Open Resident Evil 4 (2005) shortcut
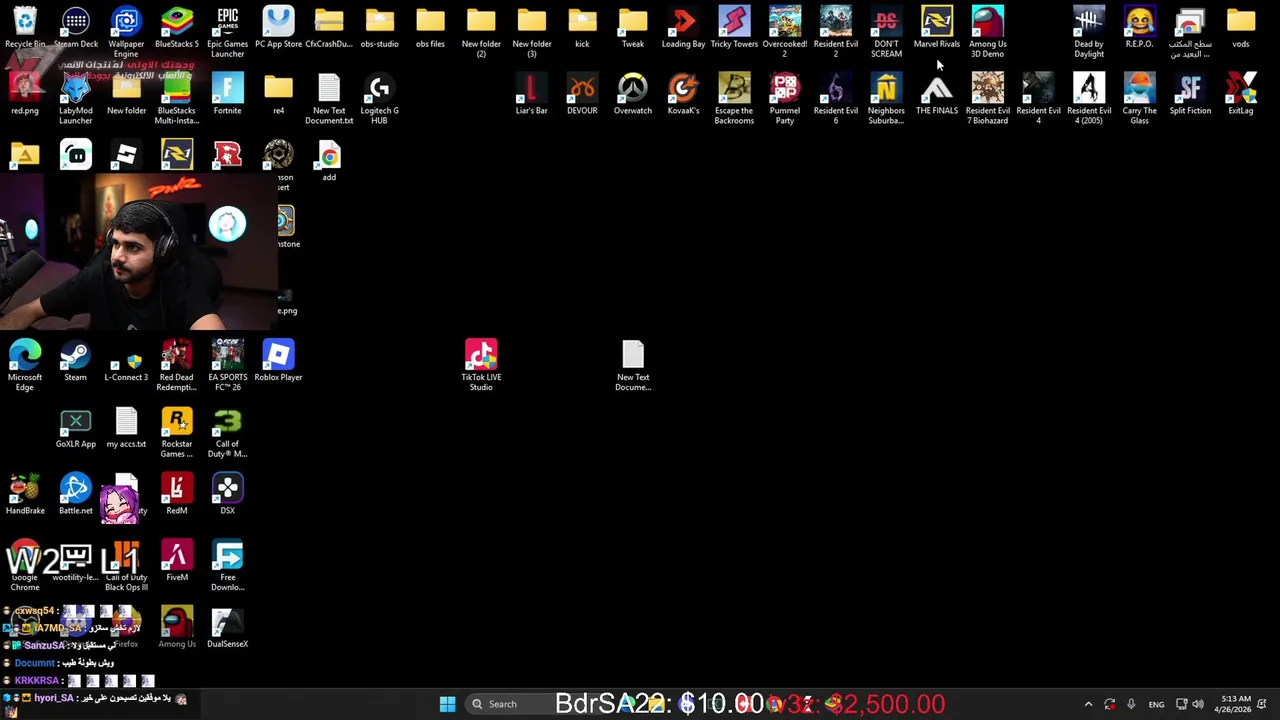 [x=1089, y=99]
